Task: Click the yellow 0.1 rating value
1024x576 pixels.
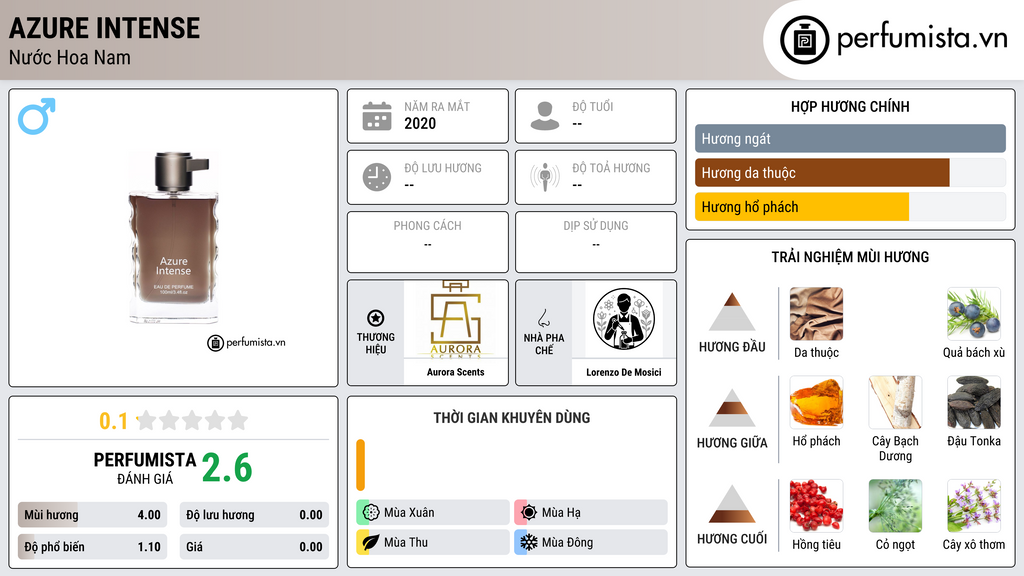Action: coord(113,421)
